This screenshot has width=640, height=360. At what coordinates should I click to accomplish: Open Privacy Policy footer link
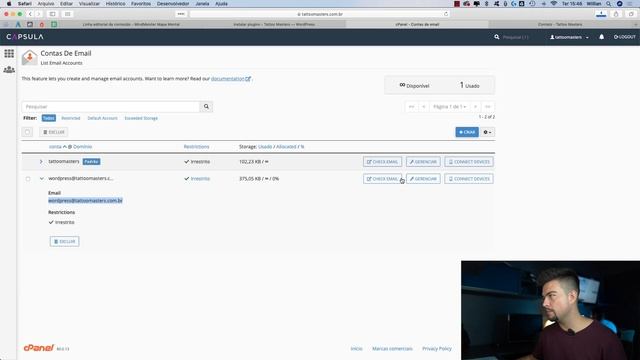coord(437,349)
